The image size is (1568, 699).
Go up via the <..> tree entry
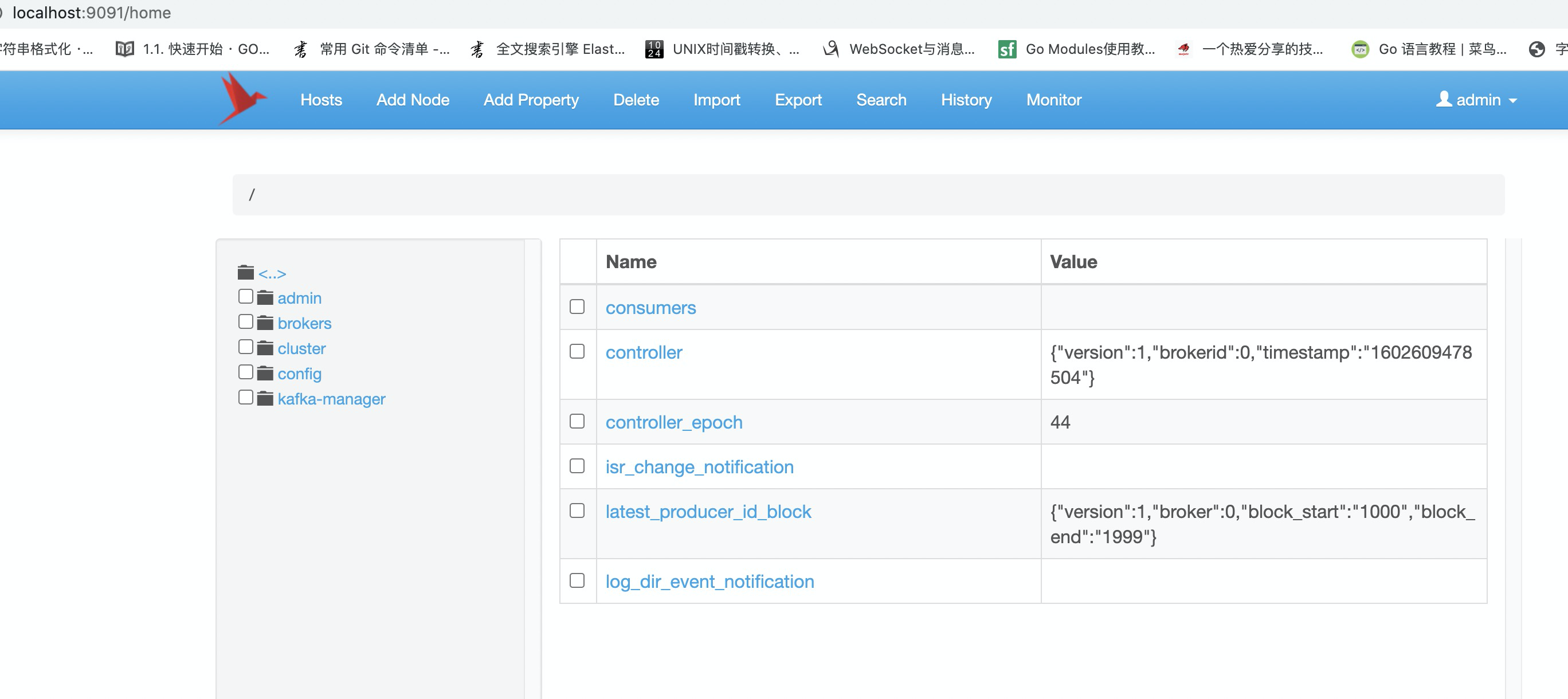coord(272,274)
